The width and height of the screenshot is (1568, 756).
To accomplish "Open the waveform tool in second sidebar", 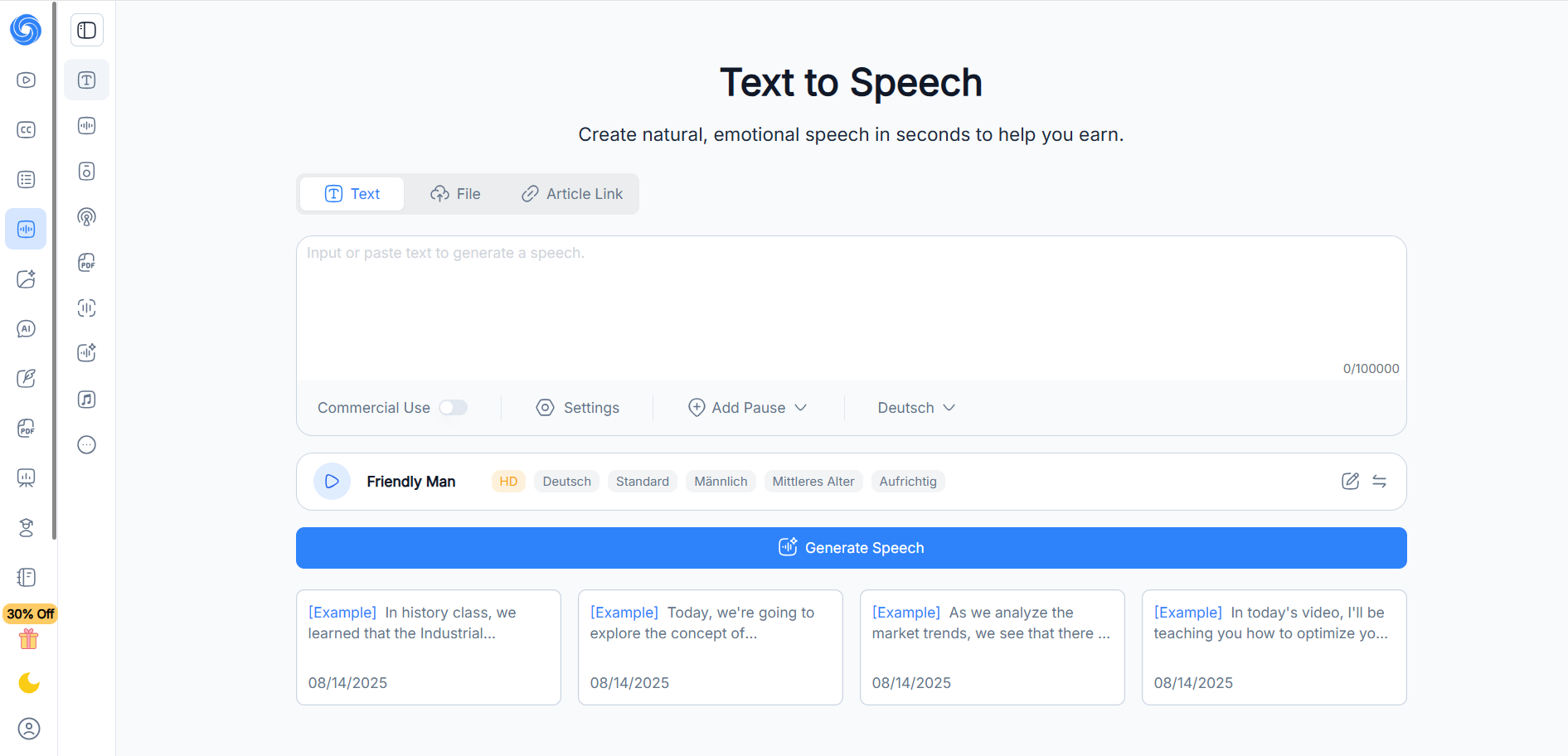I will click(x=87, y=125).
